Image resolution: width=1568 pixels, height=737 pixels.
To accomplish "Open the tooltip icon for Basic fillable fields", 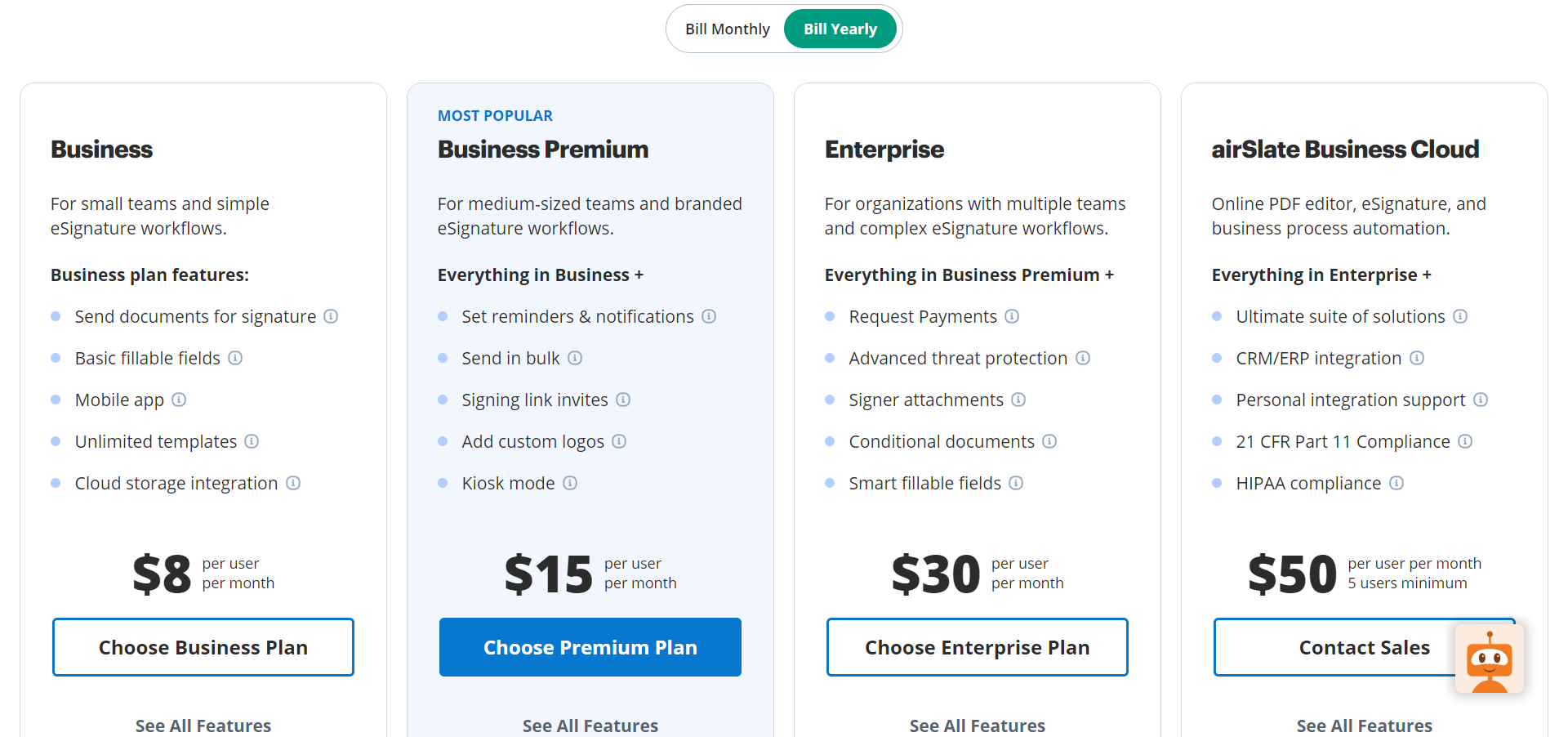I will (x=235, y=358).
